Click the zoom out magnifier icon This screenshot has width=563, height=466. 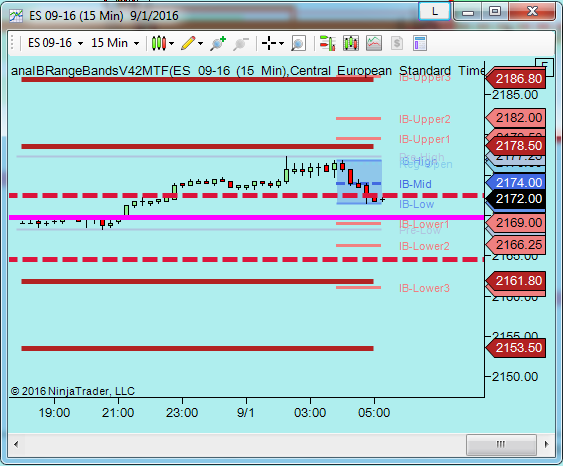pos(241,43)
